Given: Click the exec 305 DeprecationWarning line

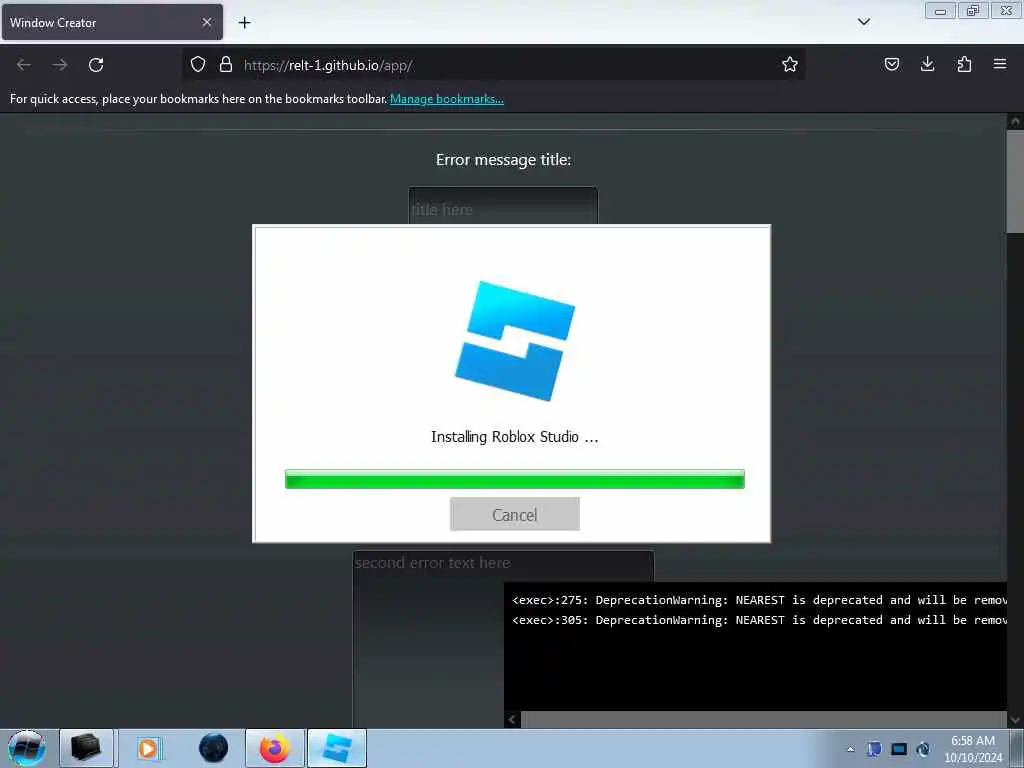Looking at the screenshot, I should click(759, 620).
